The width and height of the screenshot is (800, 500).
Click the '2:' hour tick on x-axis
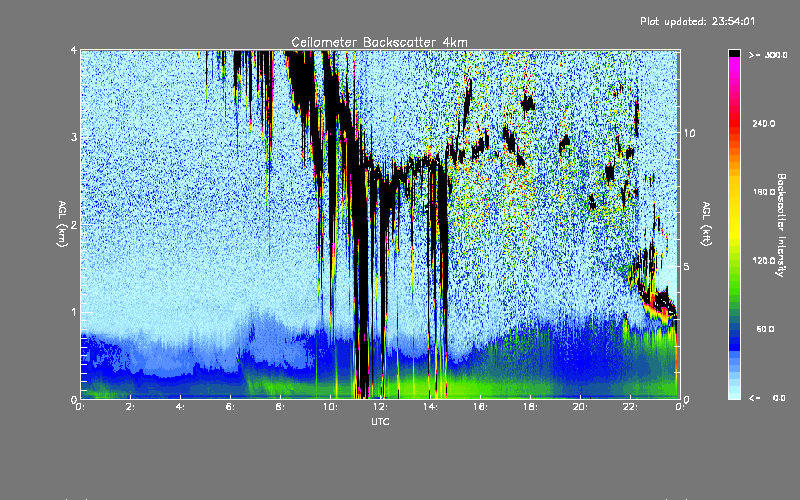pyautogui.click(x=131, y=407)
